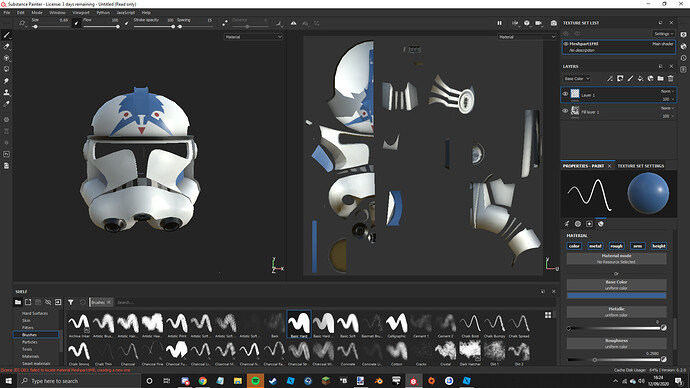Screen dimensions: 690x388
Task: Select the Polygon Fill tool
Action: tap(6, 69)
